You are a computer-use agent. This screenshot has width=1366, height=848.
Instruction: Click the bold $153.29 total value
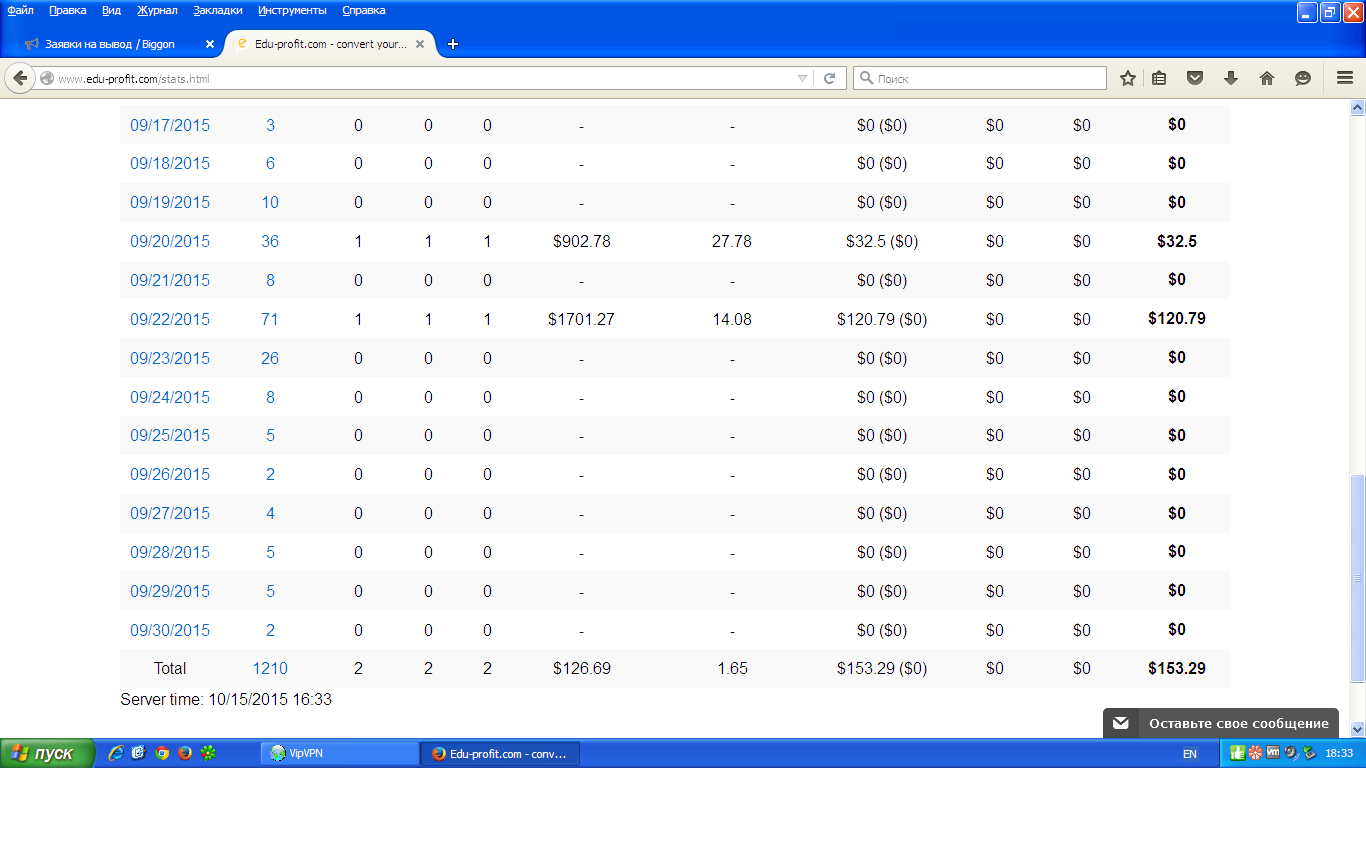coord(1177,668)
